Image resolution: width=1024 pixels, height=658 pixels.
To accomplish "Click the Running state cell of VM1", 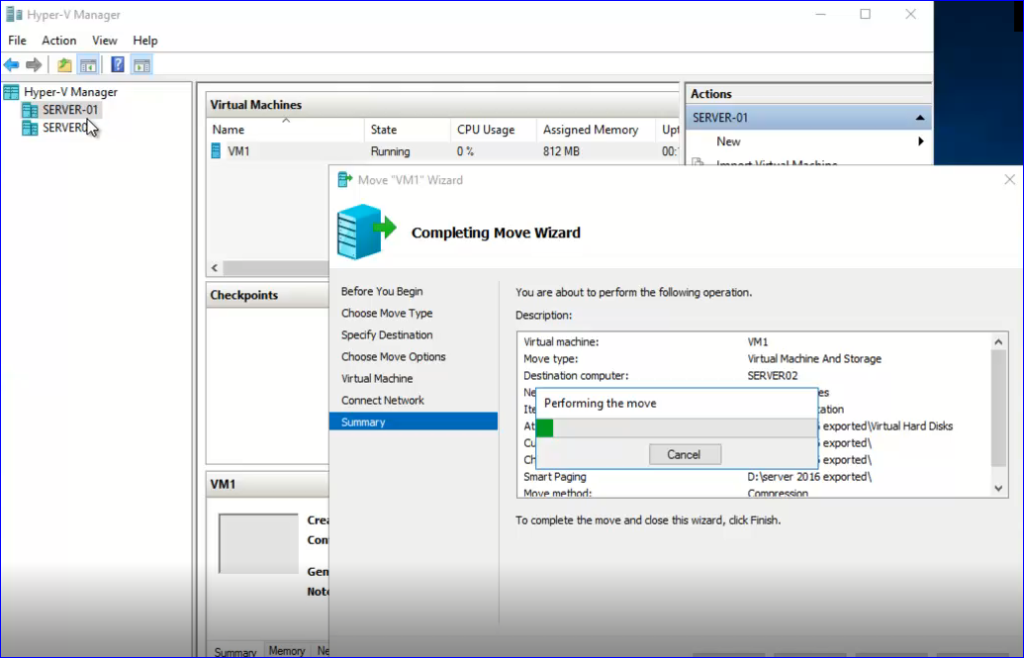I will [x=391, y=151].
